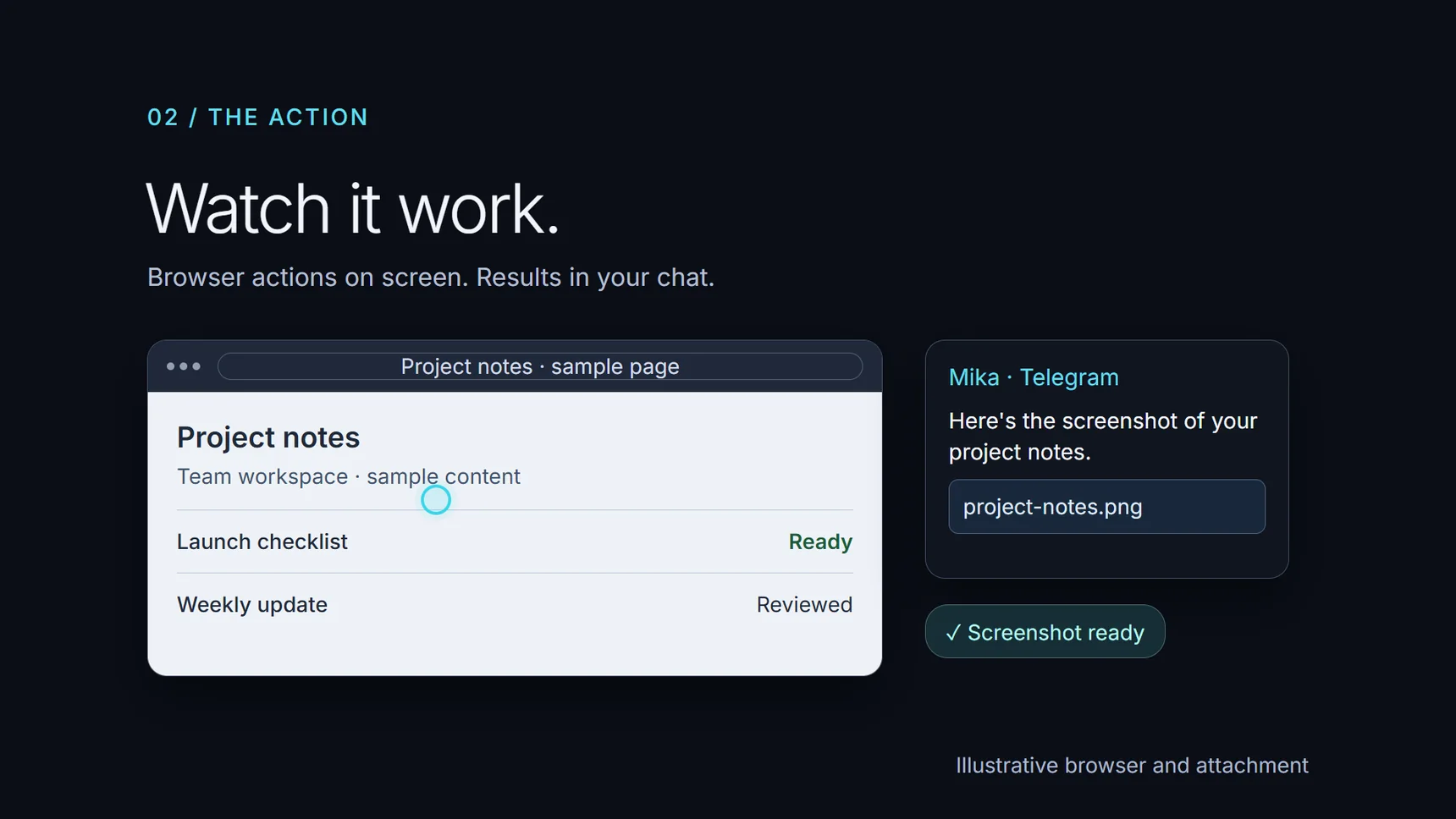Click the green 'Ready' status

[820, 541]
